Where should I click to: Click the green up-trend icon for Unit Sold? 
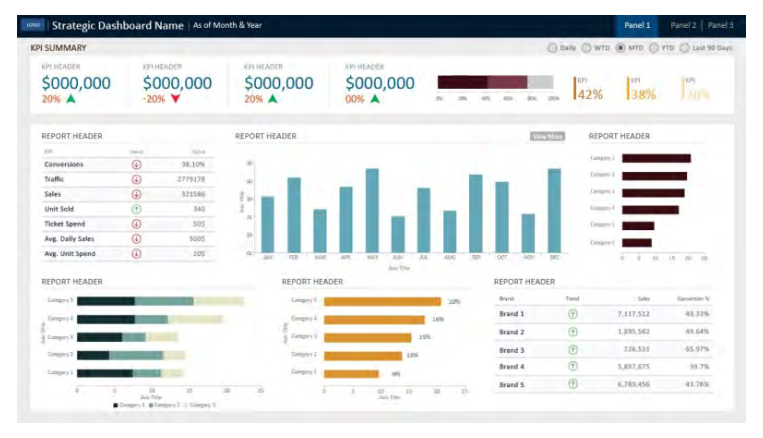coord(136,209)
